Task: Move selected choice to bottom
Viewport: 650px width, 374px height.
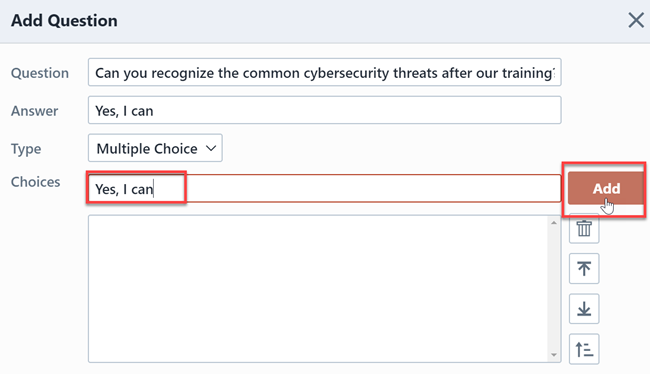Action: pos(584,309)
